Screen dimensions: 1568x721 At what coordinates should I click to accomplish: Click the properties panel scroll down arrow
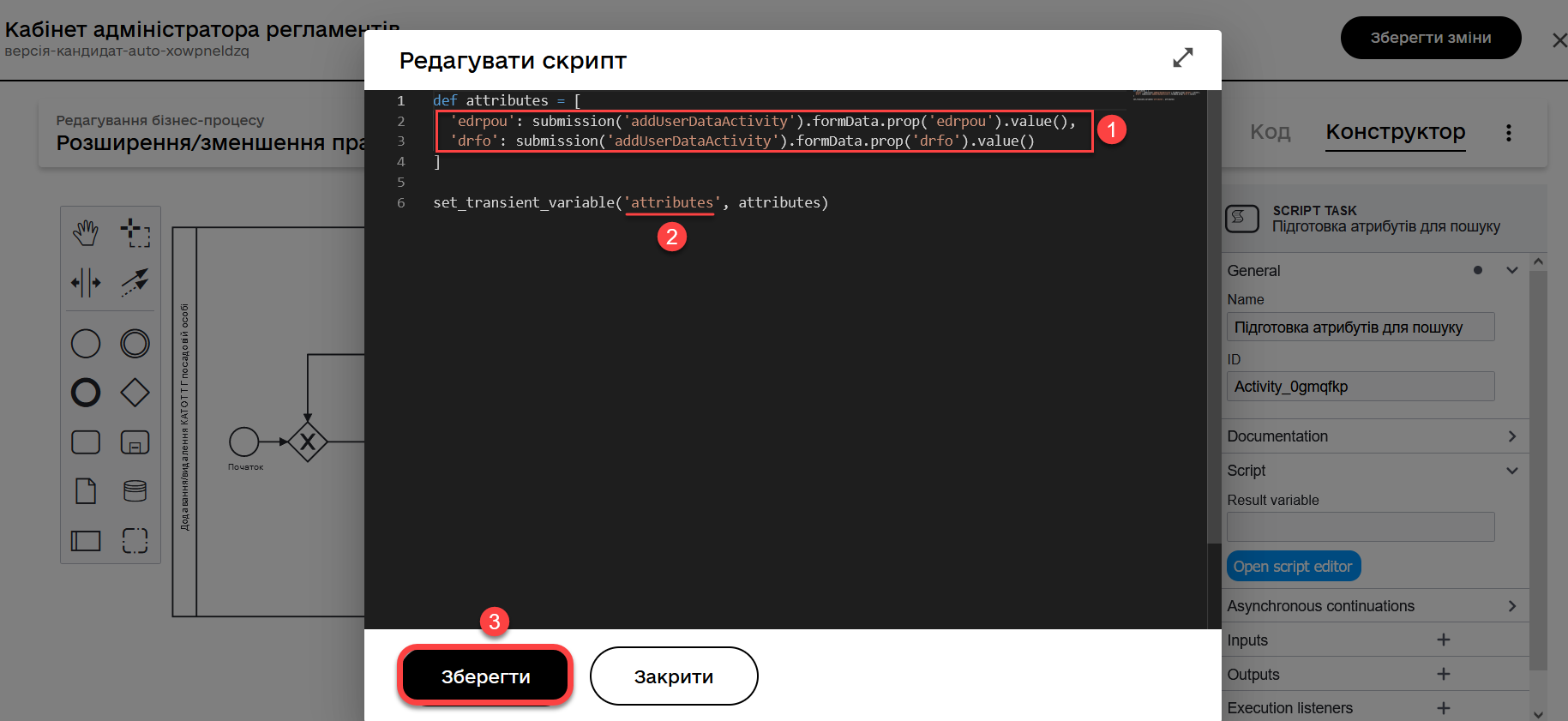coord(1538,713)
